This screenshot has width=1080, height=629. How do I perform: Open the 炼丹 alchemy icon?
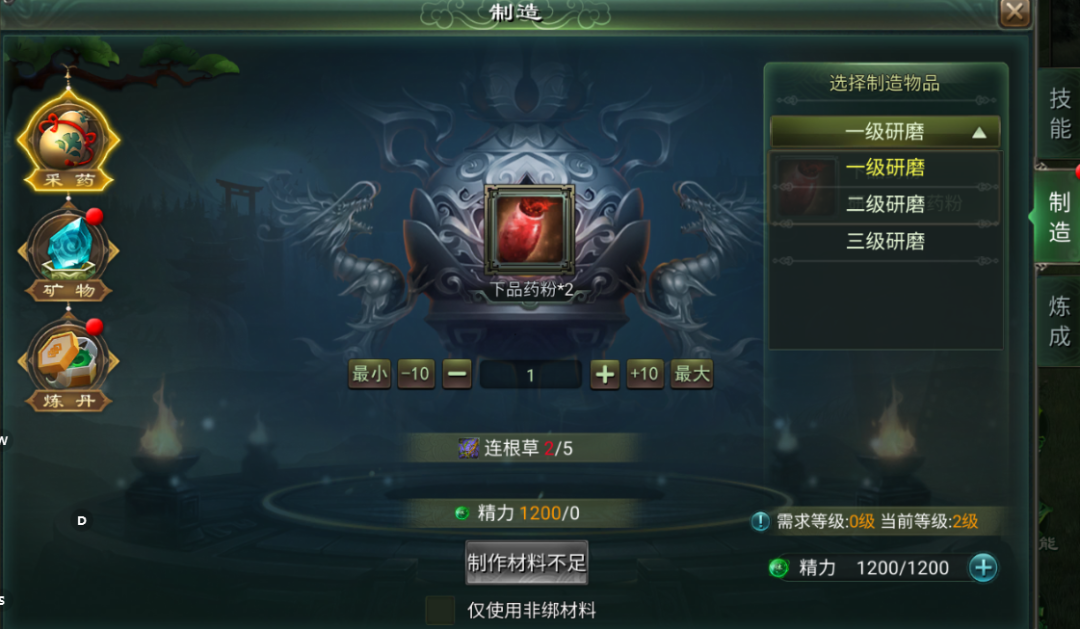point(68,364)
